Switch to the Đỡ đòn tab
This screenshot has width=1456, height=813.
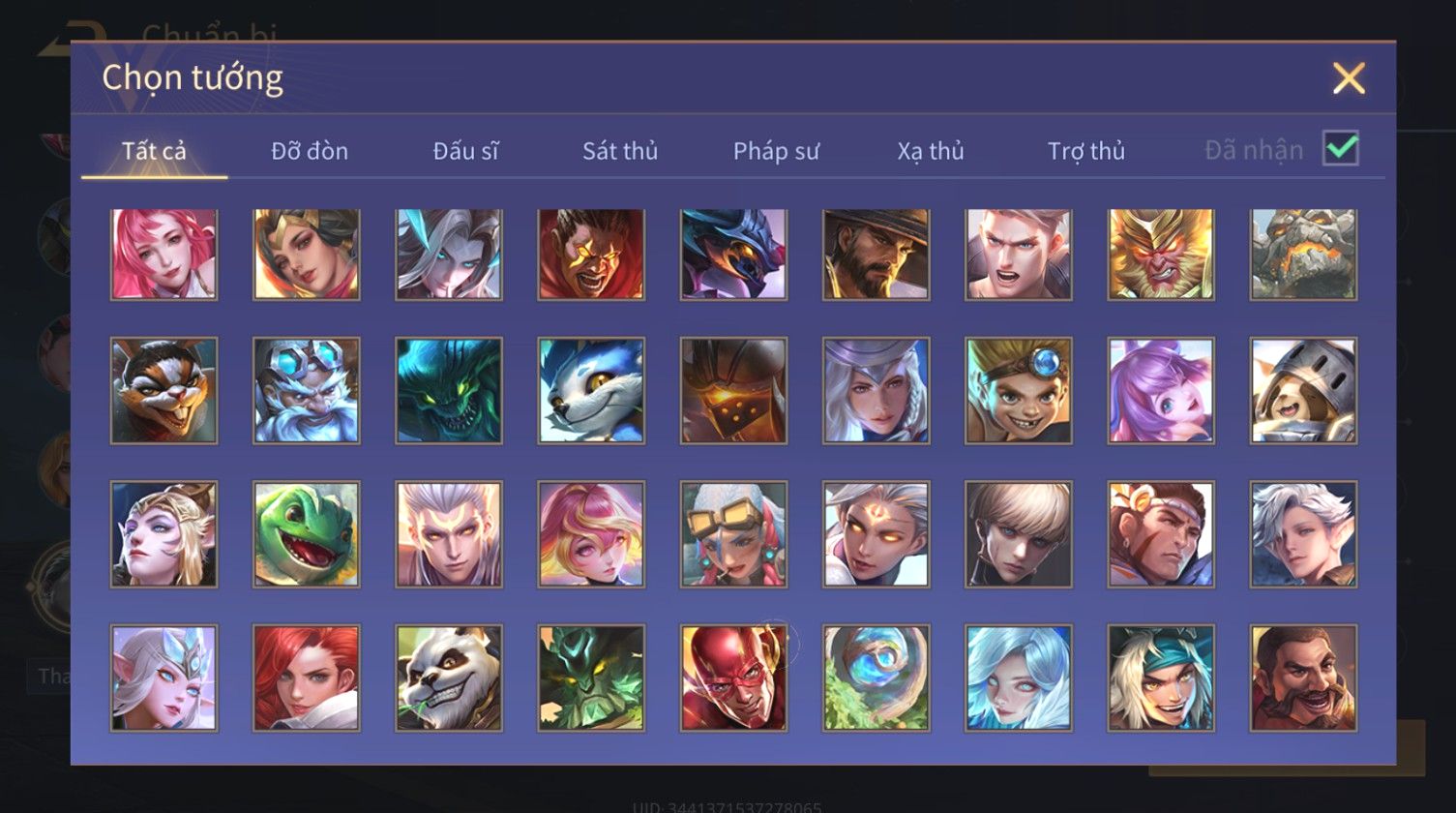click(x=310, y=151)
